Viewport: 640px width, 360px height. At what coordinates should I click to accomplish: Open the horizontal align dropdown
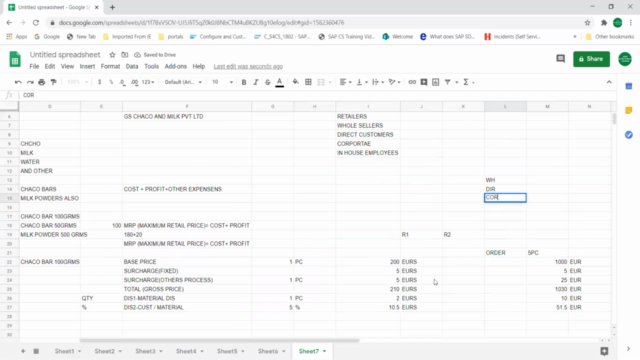pyautogui.click(x=345, y=82)
